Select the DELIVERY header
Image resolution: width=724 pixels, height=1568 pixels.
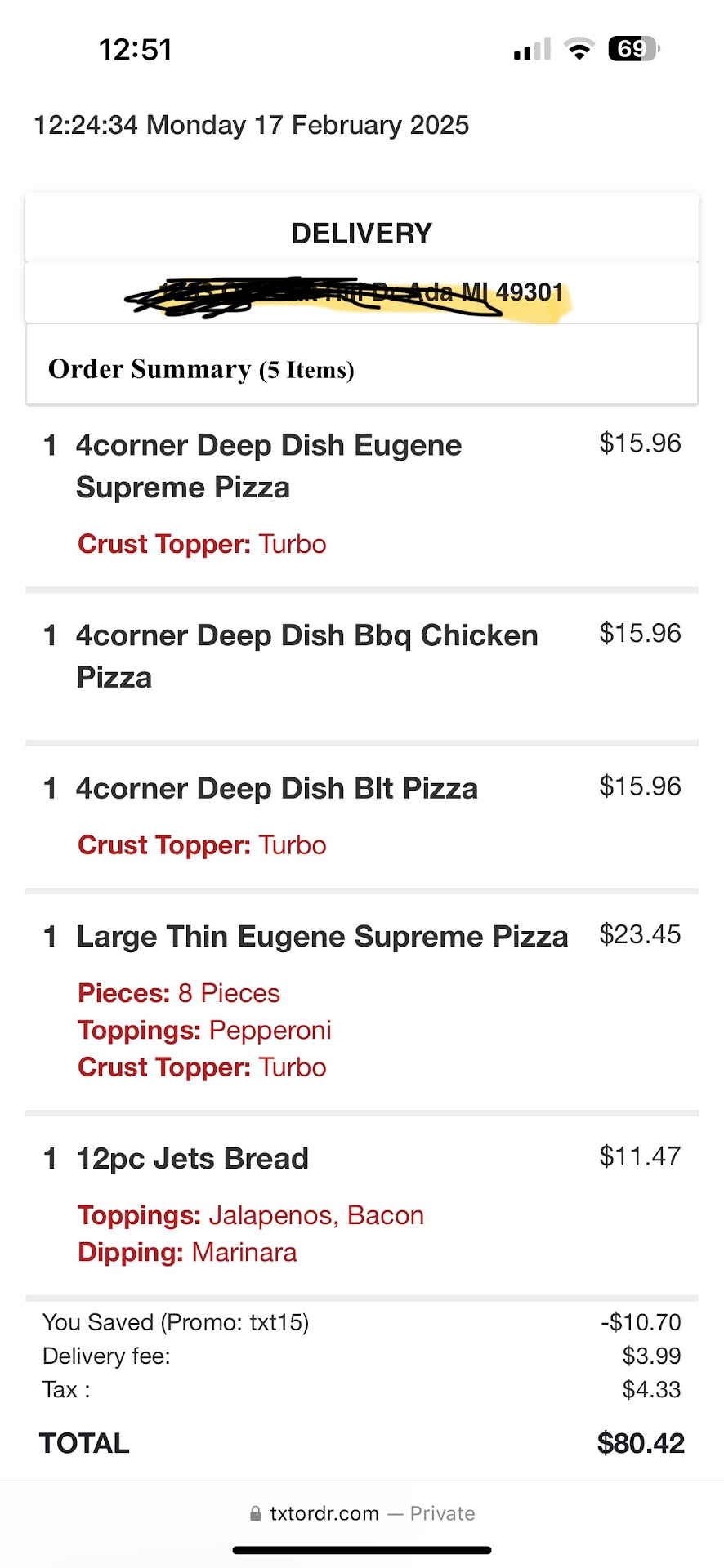pyautogui.click(x=362, y=234)
